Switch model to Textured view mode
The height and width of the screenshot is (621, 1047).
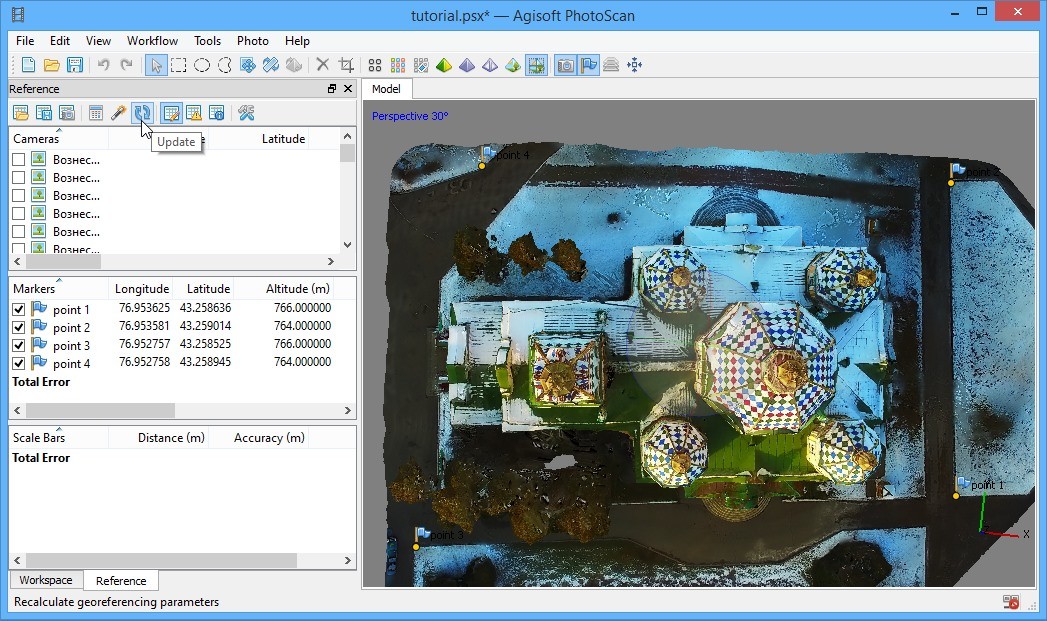513,65
